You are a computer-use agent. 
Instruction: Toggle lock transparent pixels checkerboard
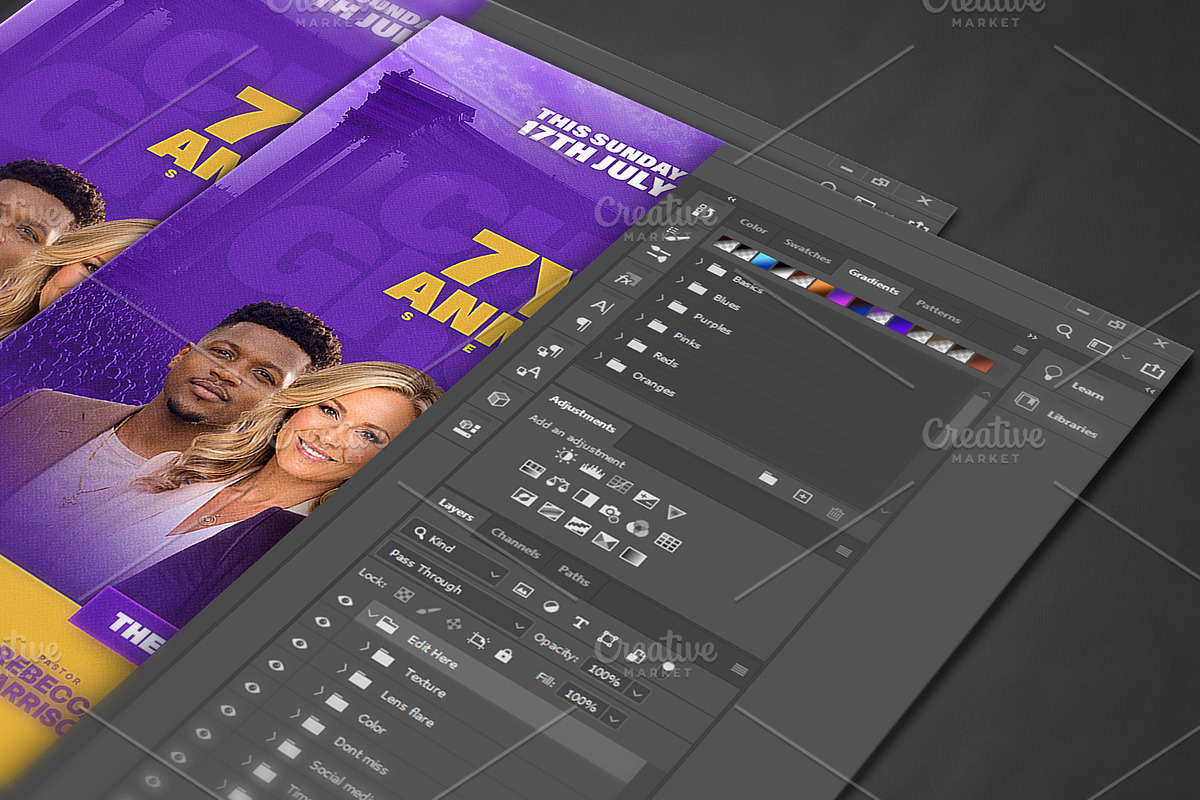click(x=402, y=594)
